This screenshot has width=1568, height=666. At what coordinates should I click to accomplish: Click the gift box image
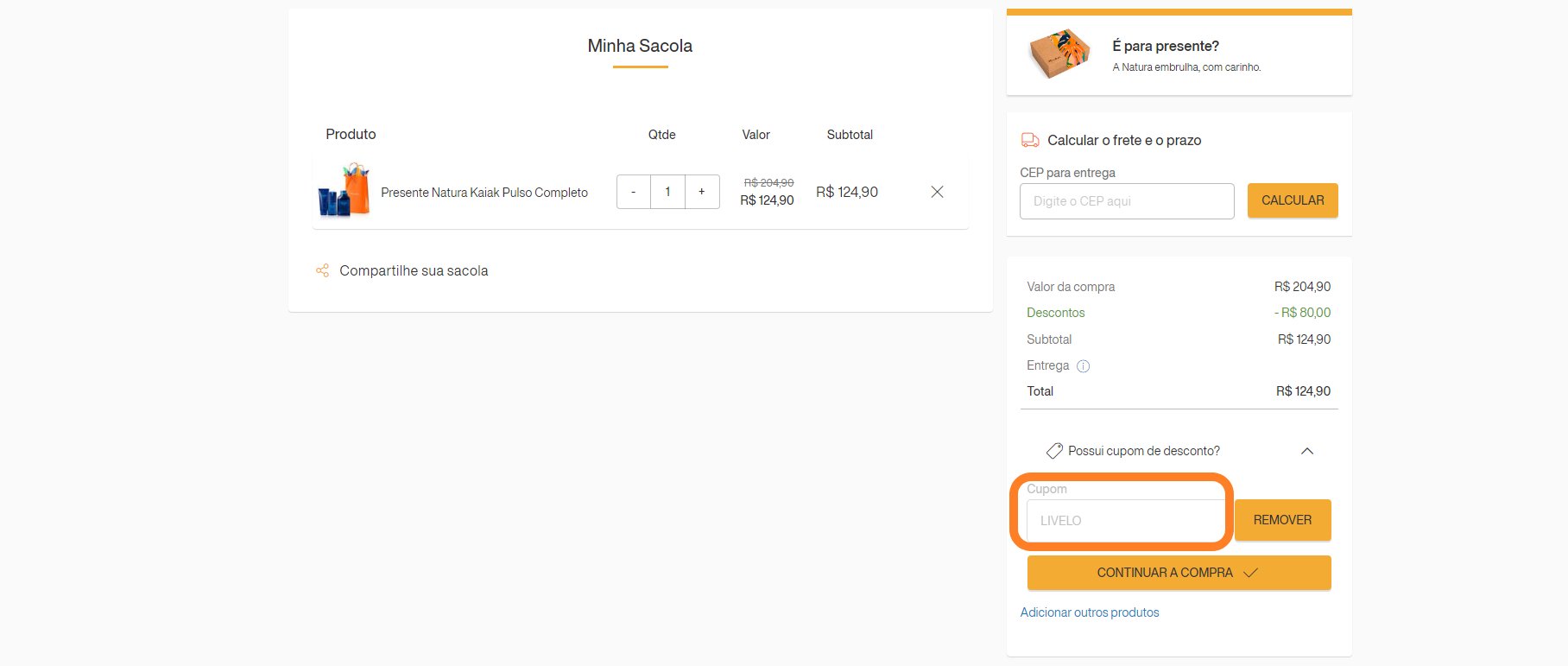(x=1059, y=53)
